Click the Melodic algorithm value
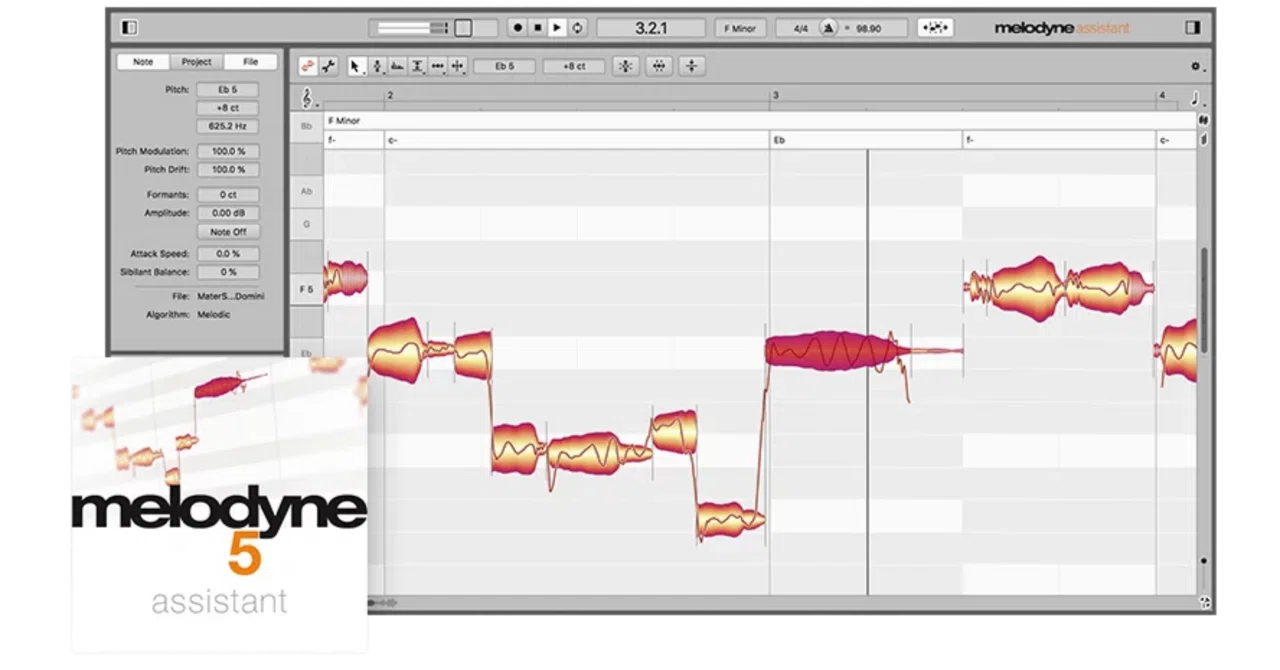The height and width of the screenshot is (670, 1280). point(213,315)
